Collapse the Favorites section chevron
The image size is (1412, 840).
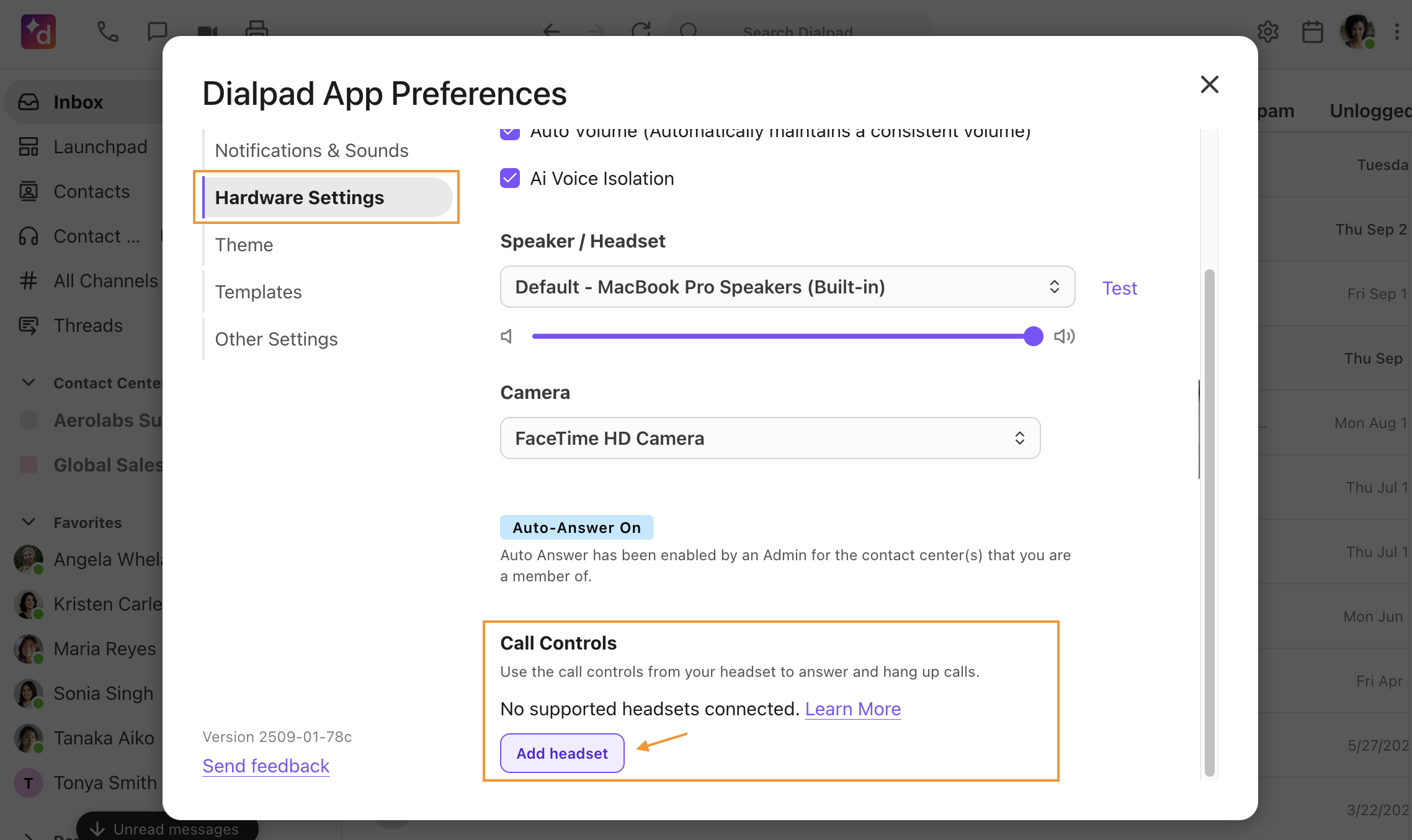pos(29,522)
